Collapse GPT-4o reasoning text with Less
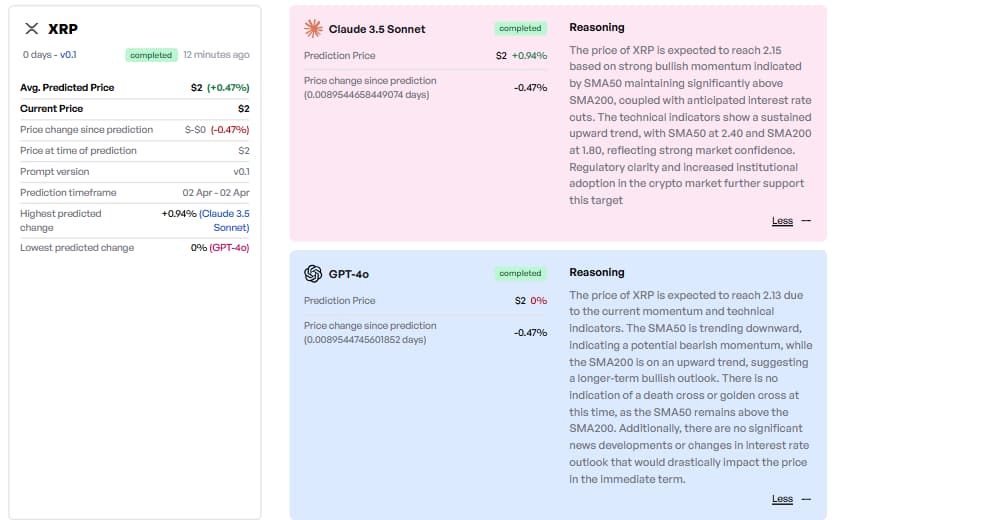Image resolution: width=992 pixels, height=520 pixels. (x=782, y=499)
